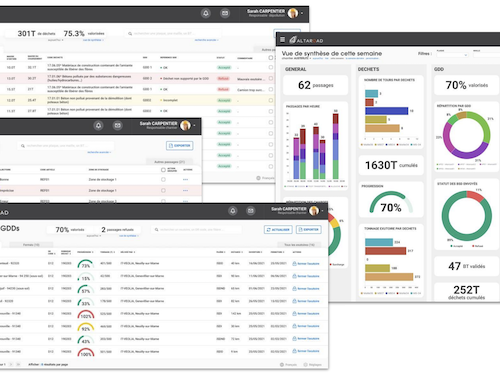
Task: Open the Autres passages tab in storage-zone window
Action: click(169, 162)
